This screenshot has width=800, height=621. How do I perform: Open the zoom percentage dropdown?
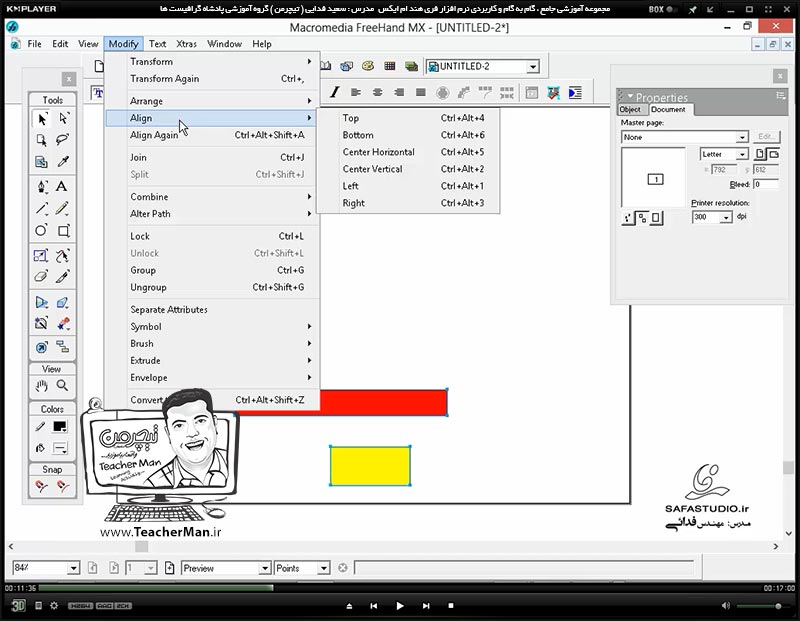click(x=73, y=568)
